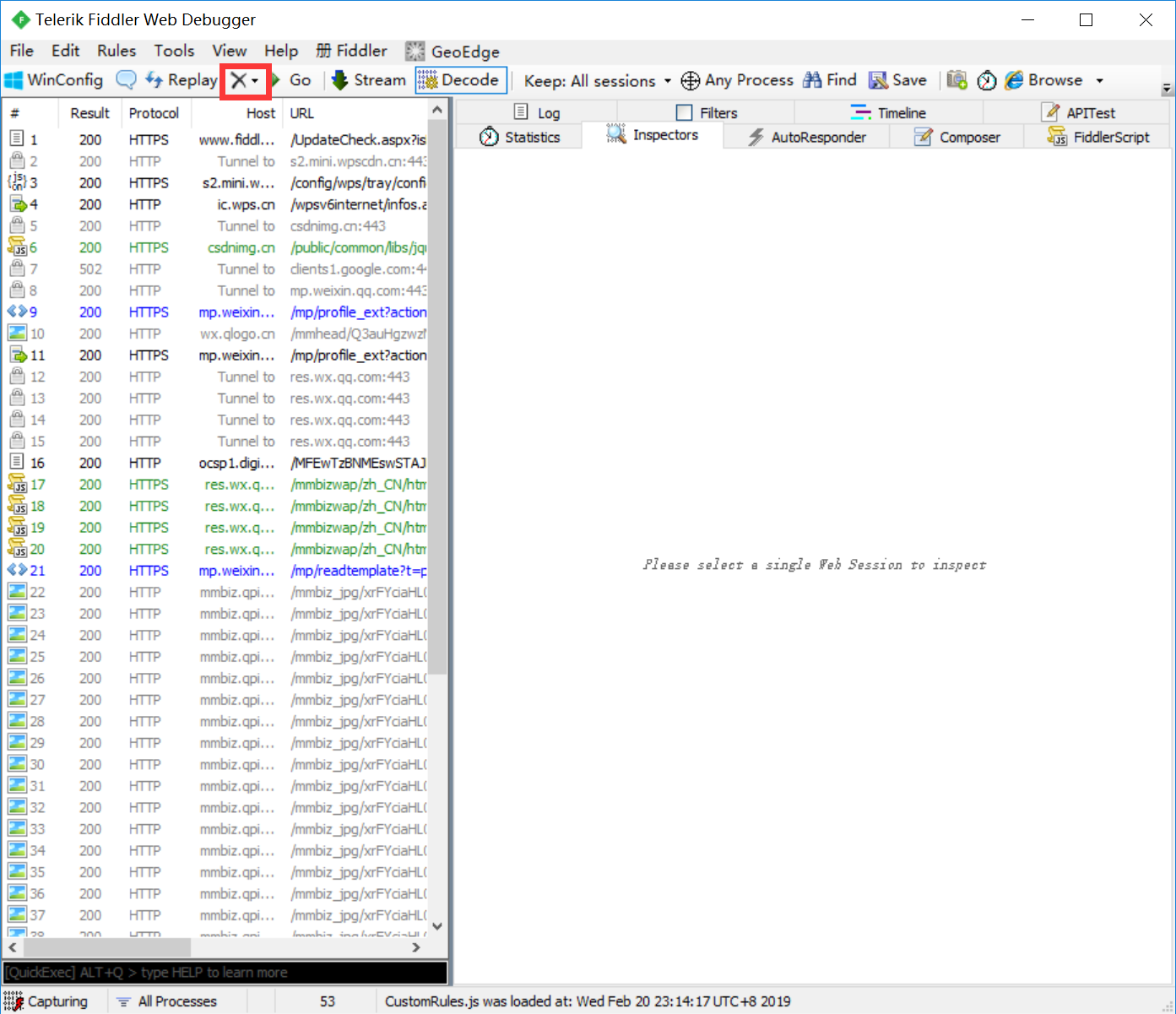The height and width of the screenshot is (1014, 1176).
Task: Toggle Capturing in the status bar
Action: pos(46,1001)
